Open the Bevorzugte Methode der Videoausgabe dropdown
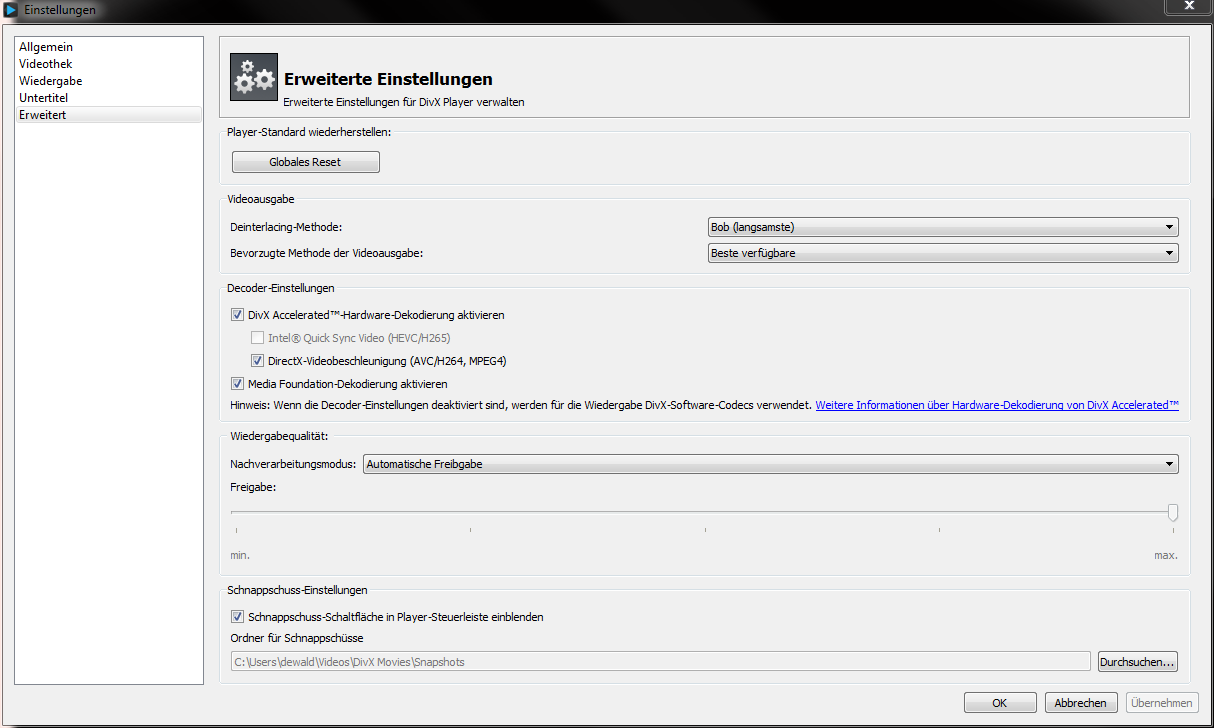This screenshot has height=728, width=1214. (x=943, y=253)
